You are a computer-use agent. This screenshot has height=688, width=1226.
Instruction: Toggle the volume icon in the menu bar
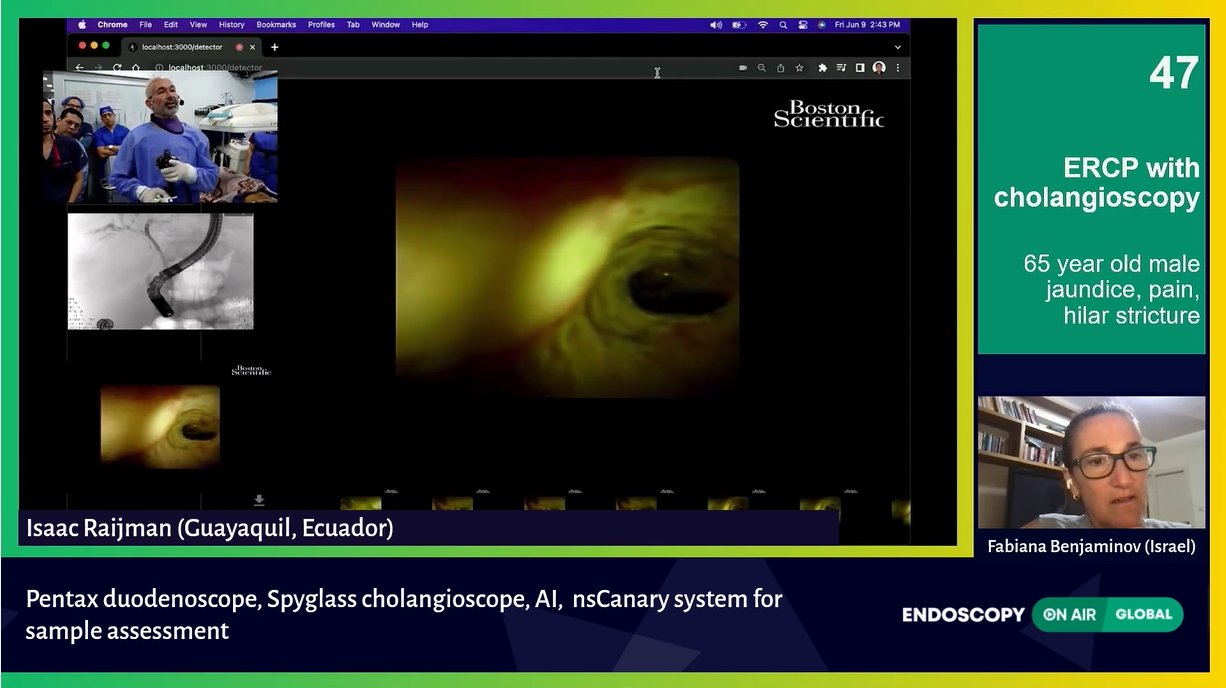pos(716,24)
